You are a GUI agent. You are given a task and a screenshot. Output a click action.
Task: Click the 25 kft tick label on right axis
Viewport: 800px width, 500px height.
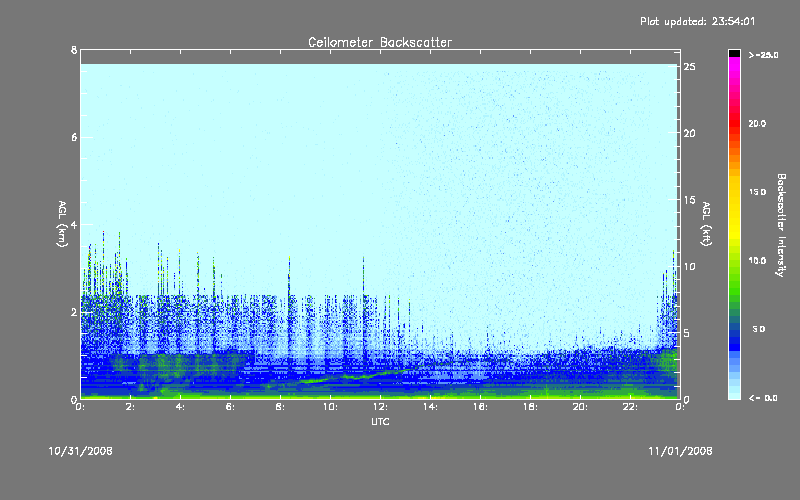point(689,67)
